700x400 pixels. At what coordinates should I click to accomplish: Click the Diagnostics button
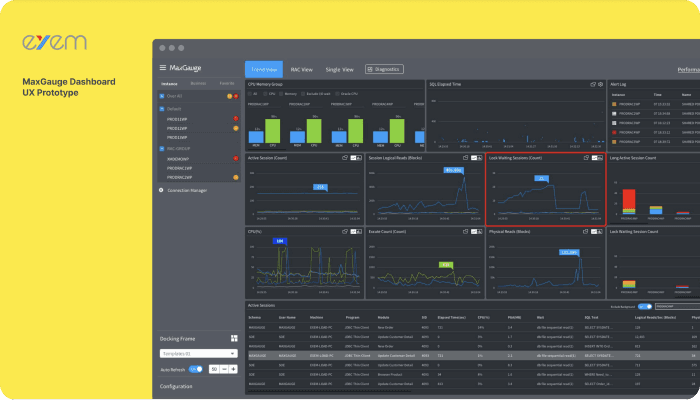click(x=383, y=69)
